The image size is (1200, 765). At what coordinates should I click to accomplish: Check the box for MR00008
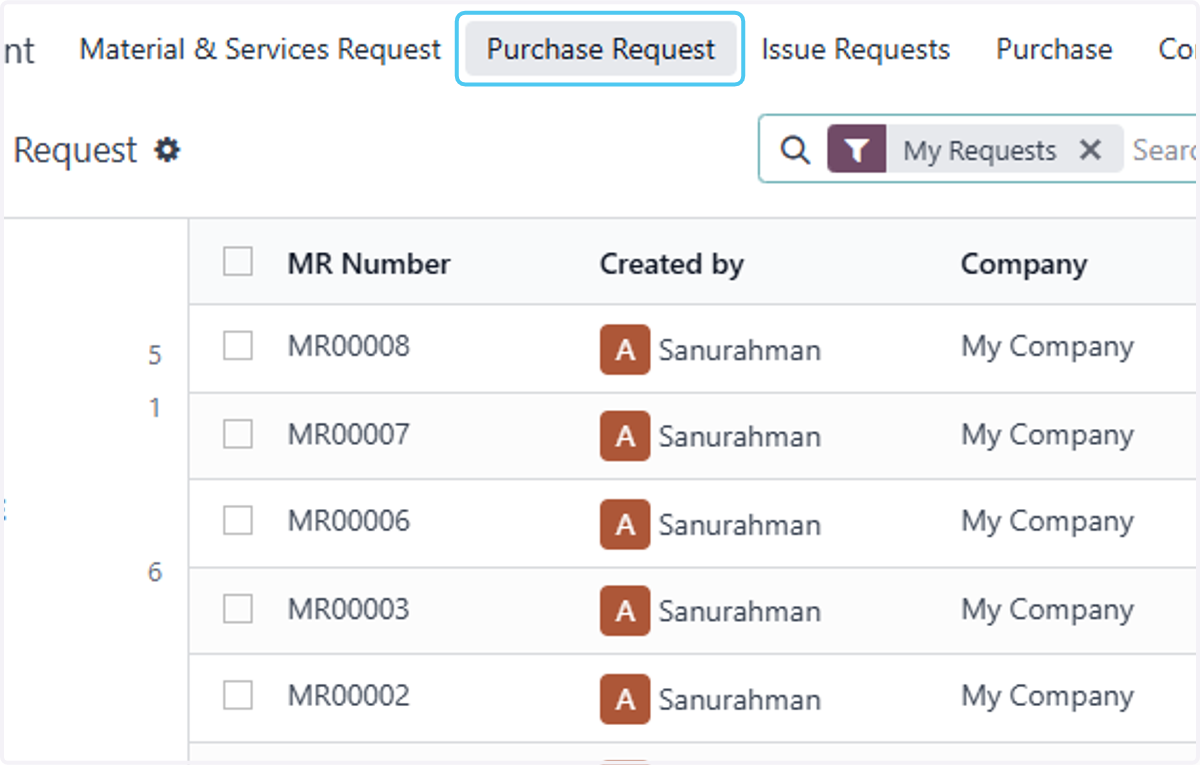[x=238, y=346]
